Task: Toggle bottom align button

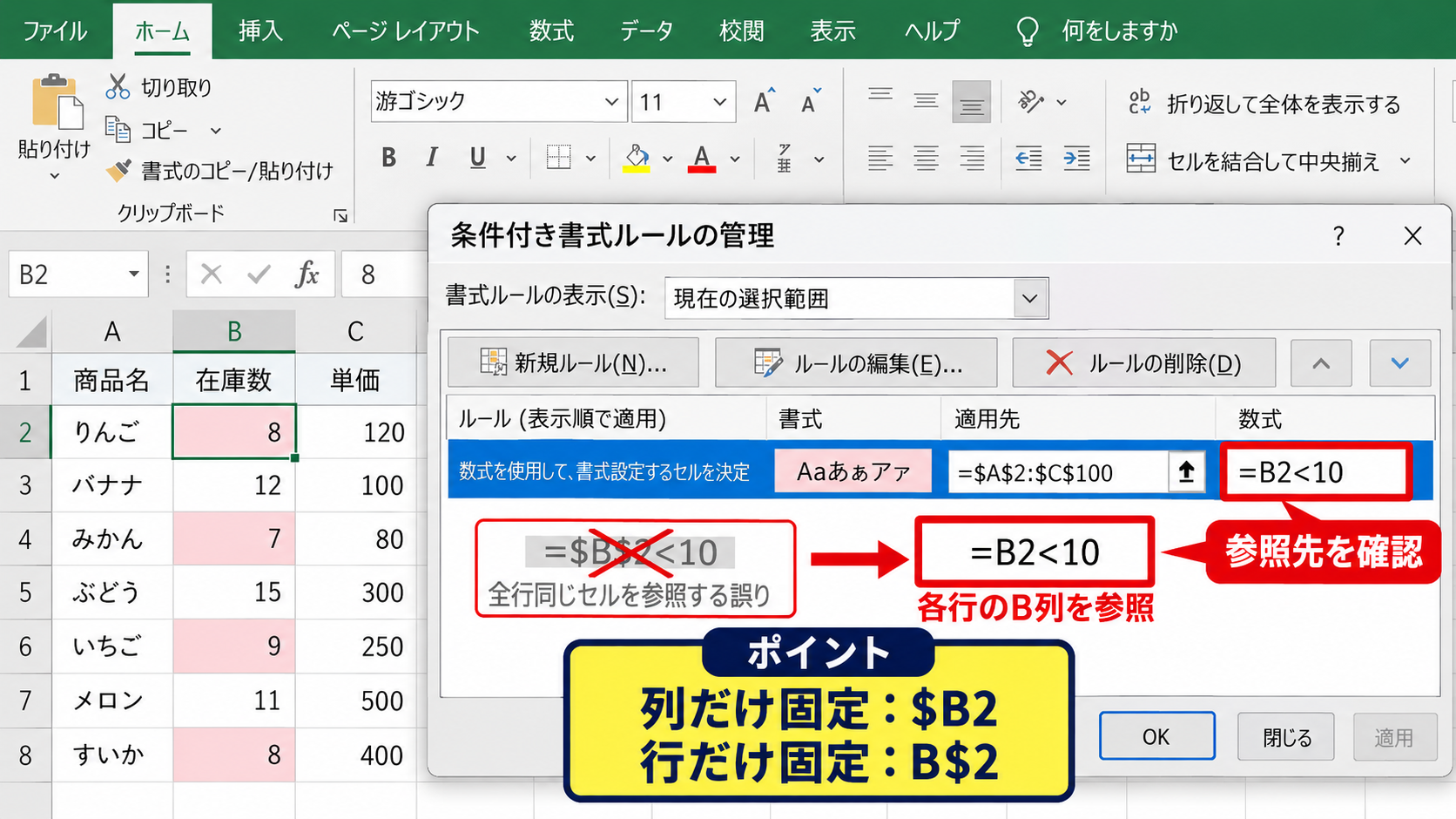Action: [x=972, y=102]
